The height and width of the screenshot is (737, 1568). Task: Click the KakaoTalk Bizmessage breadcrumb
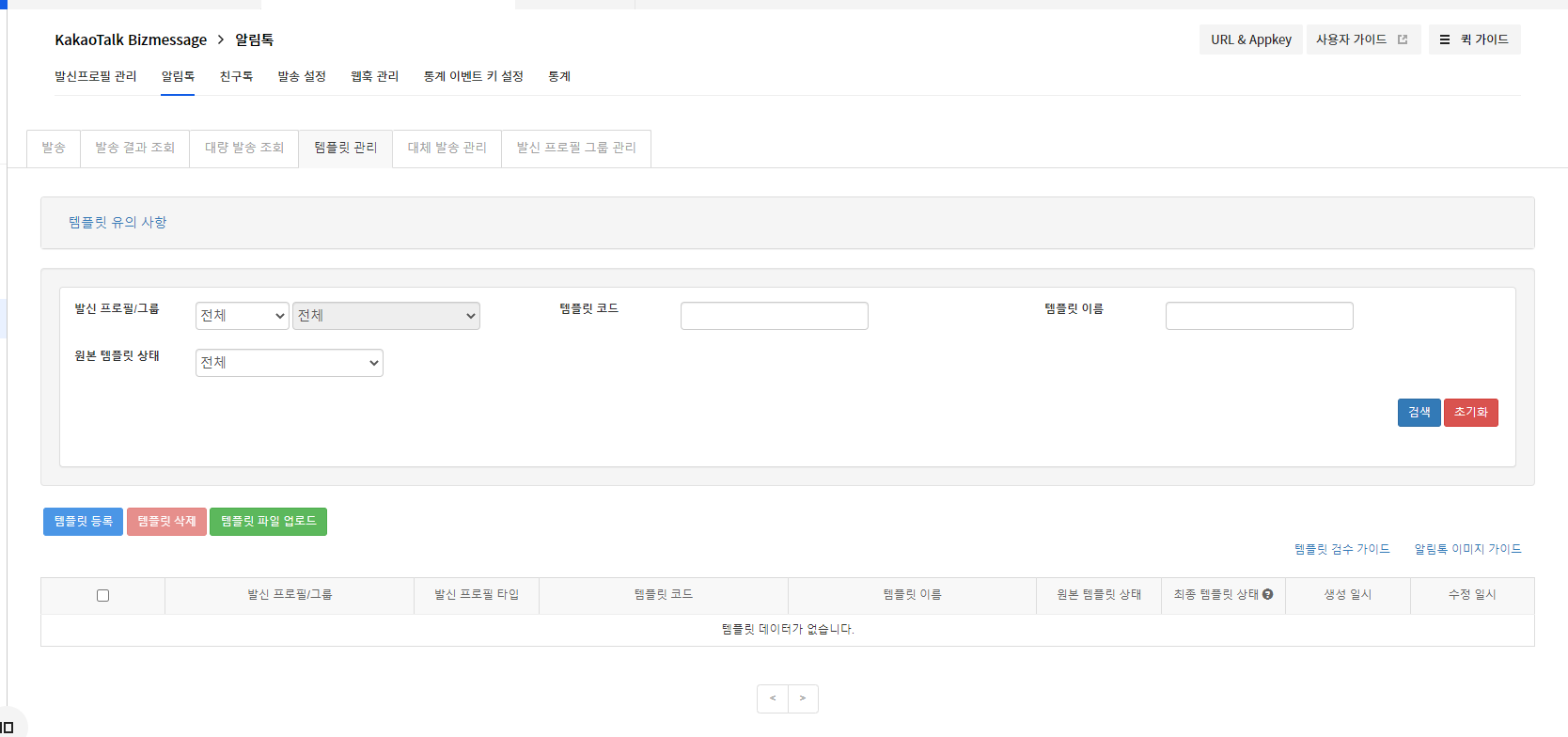131,39
